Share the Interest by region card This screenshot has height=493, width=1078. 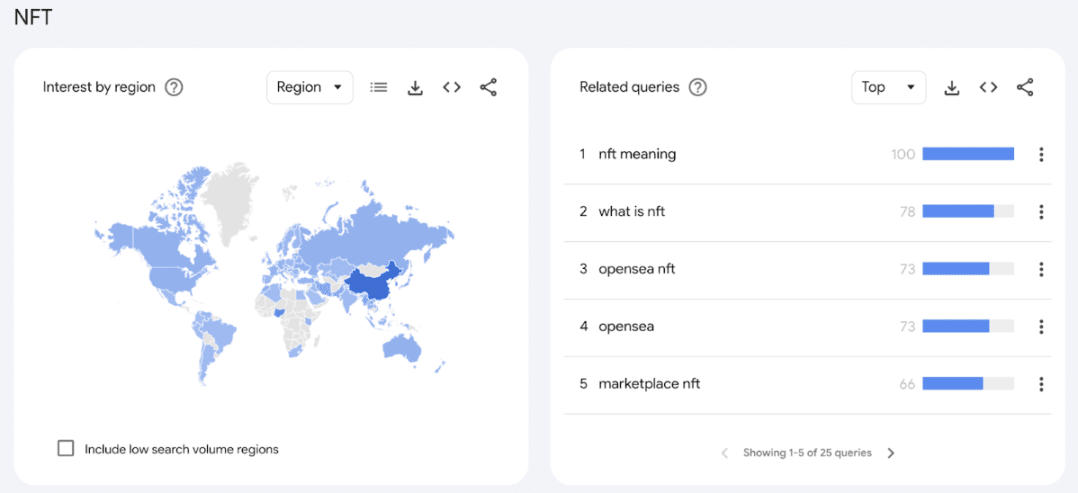(488, 87)
